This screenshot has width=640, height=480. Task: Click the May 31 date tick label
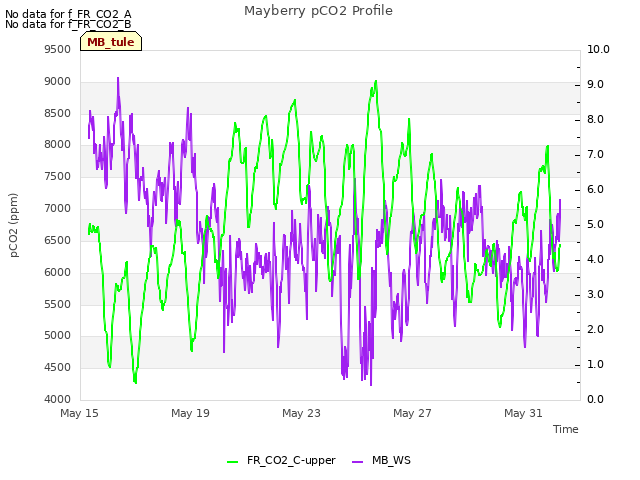click(x=523, y=413)
